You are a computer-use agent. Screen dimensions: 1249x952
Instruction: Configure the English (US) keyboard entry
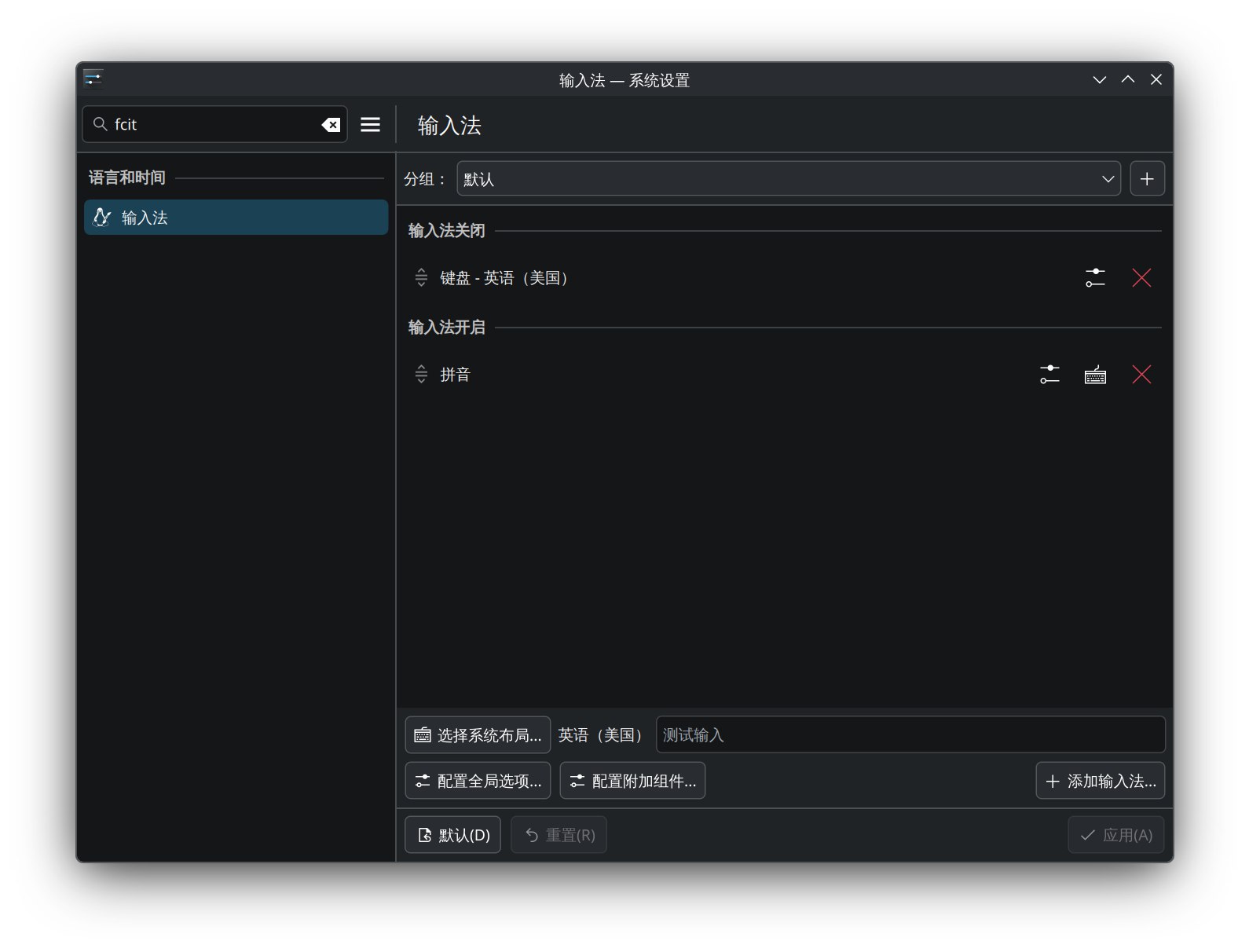pyautogui.click(x=1095, y=278)
